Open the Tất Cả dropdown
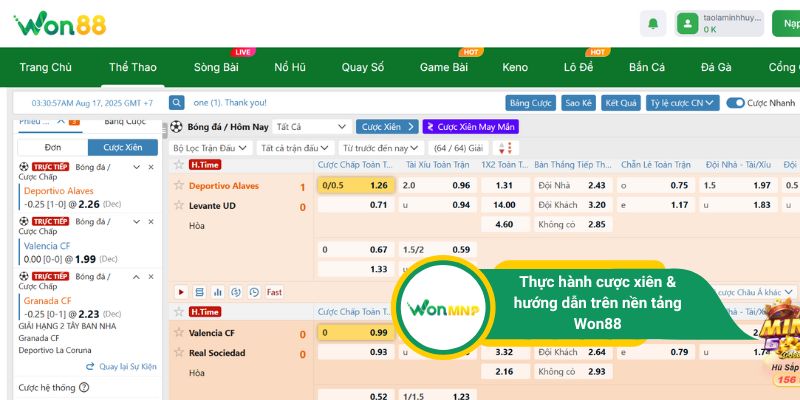The height and width of the screenshot is (400, 800). point(312,127)
